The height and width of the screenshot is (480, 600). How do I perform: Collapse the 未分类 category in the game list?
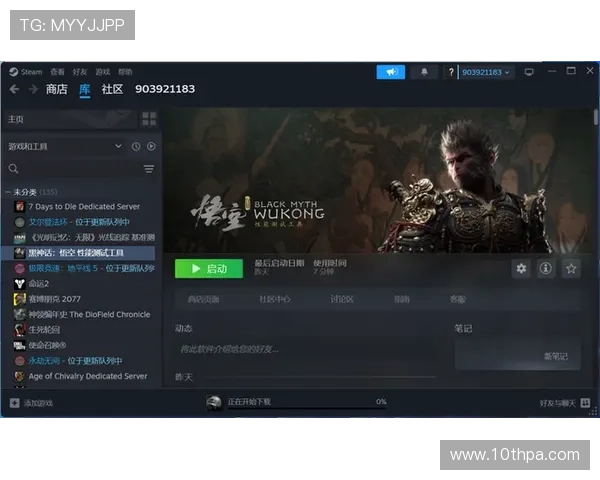coord(8,191)
